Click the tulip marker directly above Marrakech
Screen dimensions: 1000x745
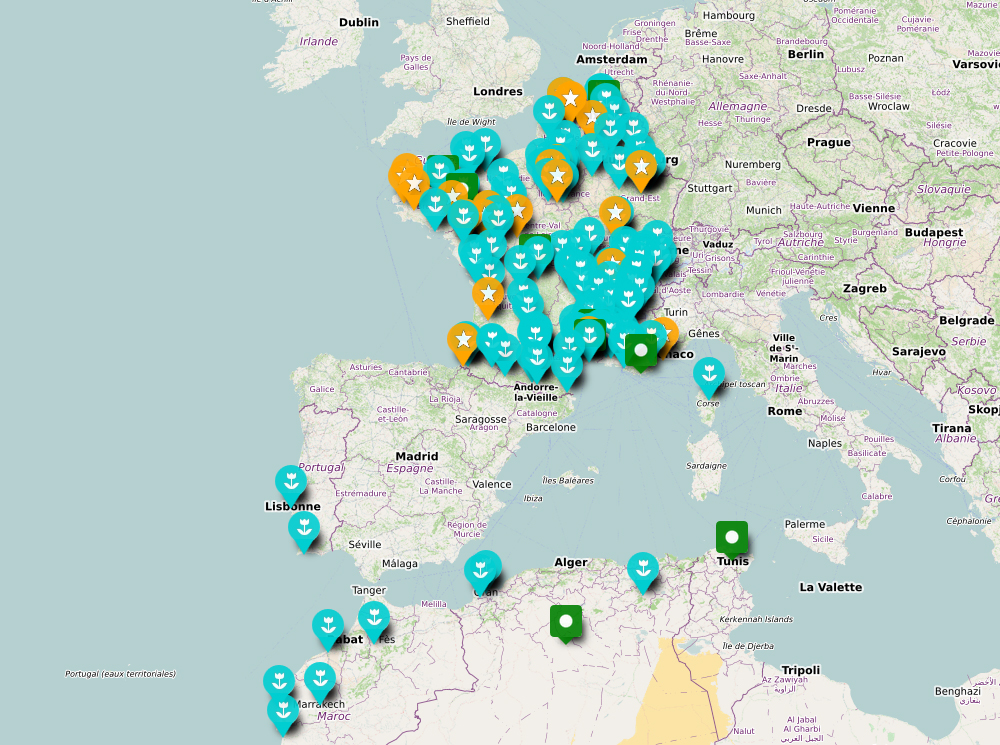coord(319,679)
